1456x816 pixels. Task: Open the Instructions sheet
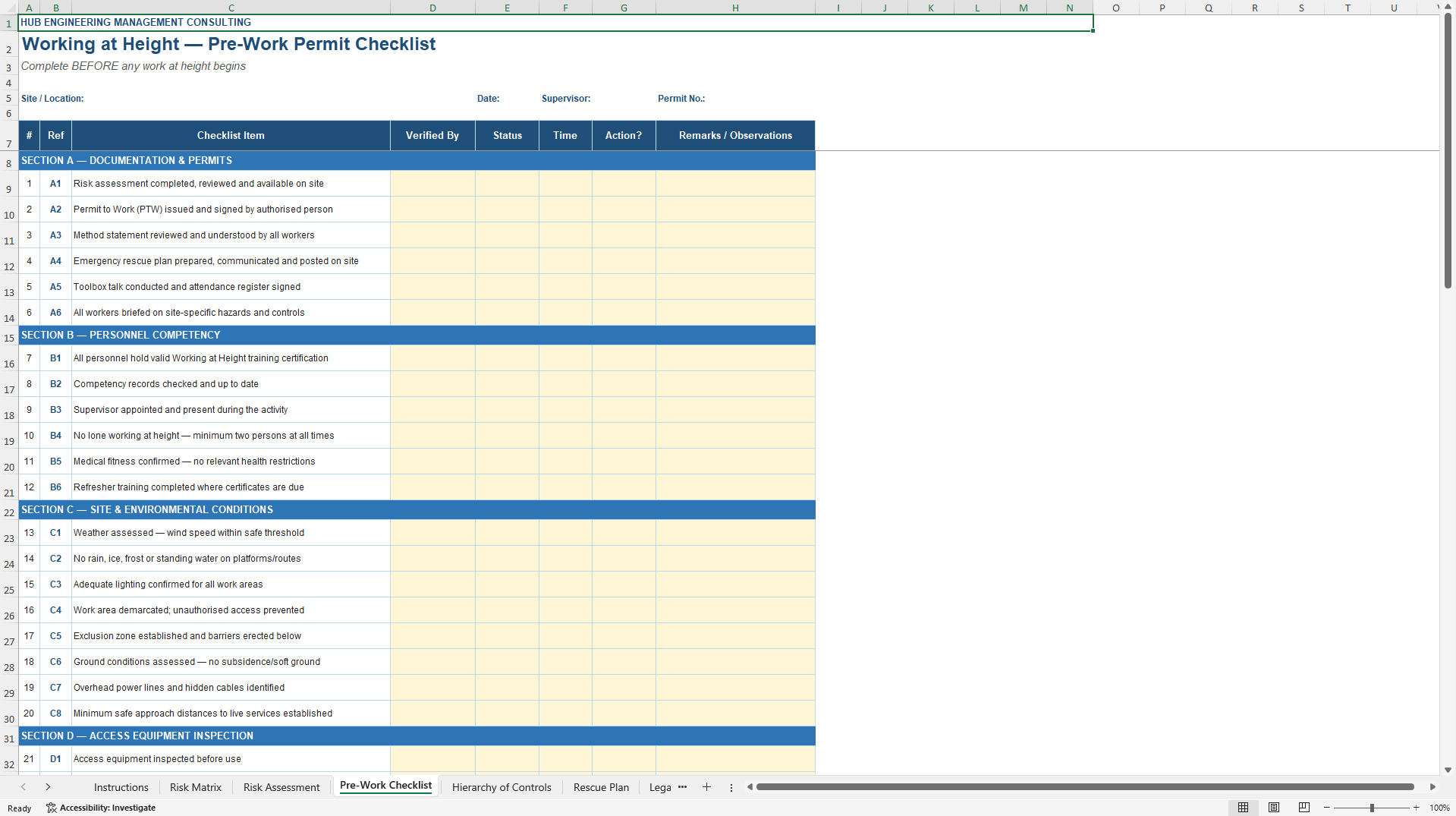pyautogui.click(x=121, y=787)
